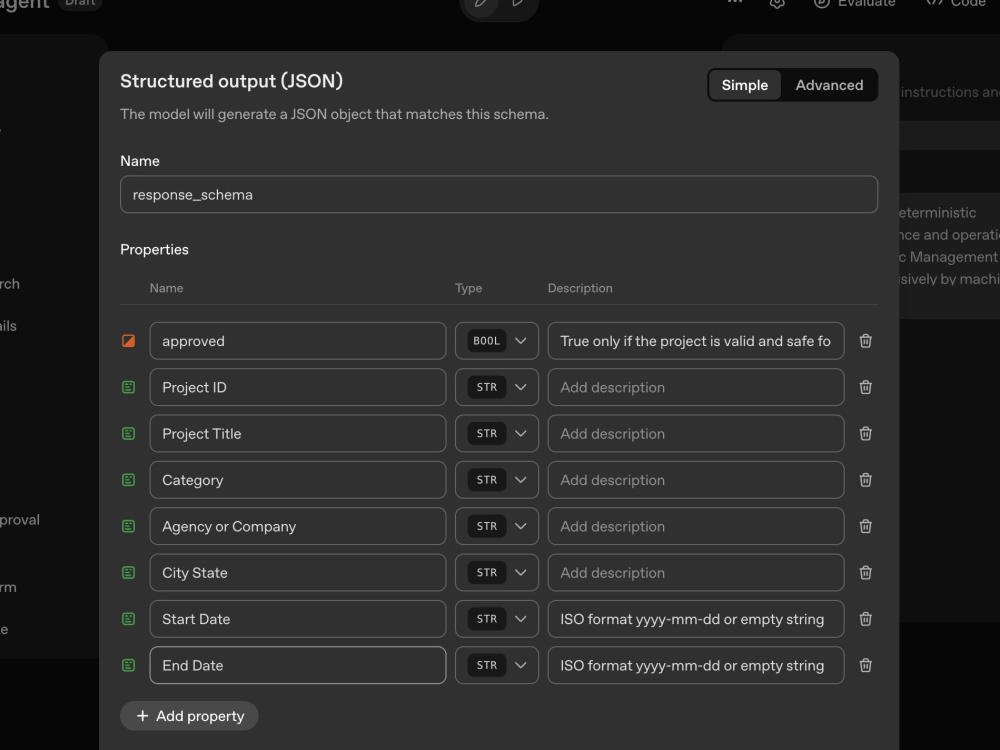
Task: Change the type of Project Title
Action: (497, 434)
